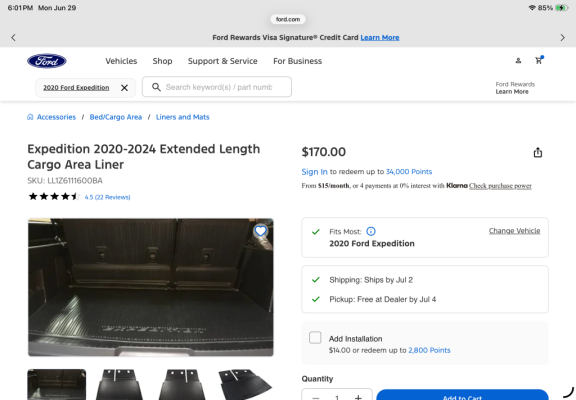Click the main cargo liner product image
The width and height of the screenshot is (576, 400).
pos(151,287)
